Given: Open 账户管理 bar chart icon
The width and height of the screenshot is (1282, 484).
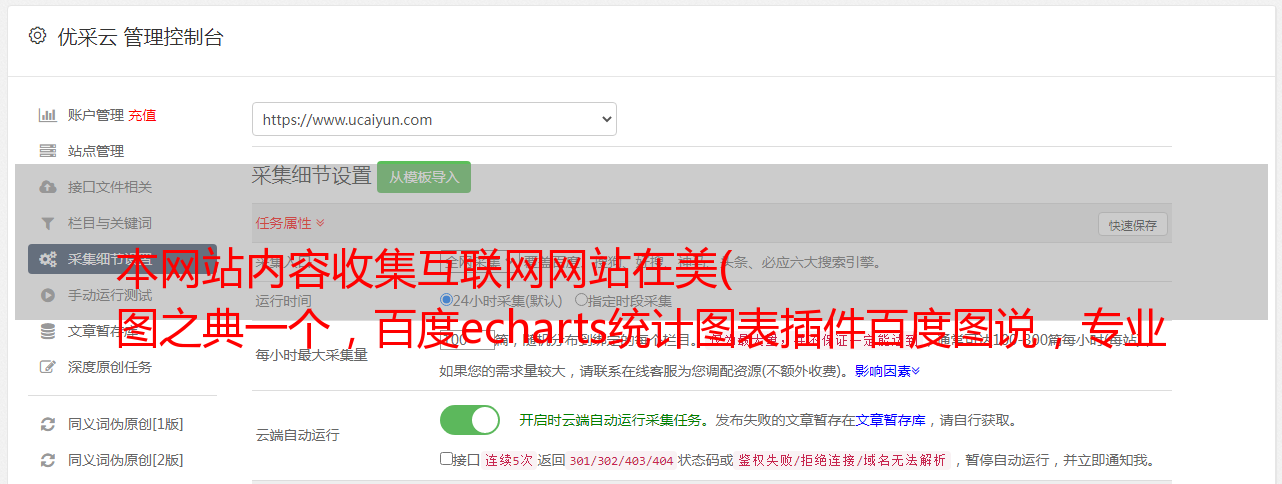Looking at the screenshot, I should (x=47, y=115).
